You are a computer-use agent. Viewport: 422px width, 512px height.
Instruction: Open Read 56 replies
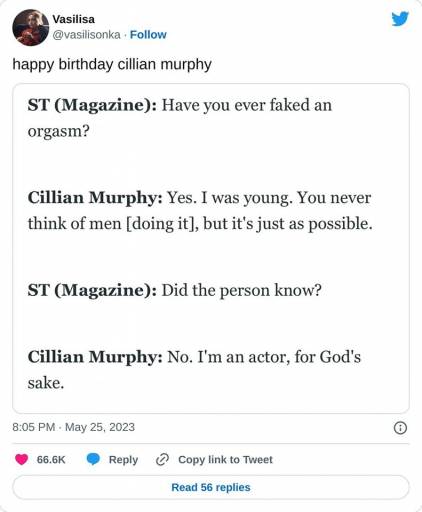[x=211, y=487]
